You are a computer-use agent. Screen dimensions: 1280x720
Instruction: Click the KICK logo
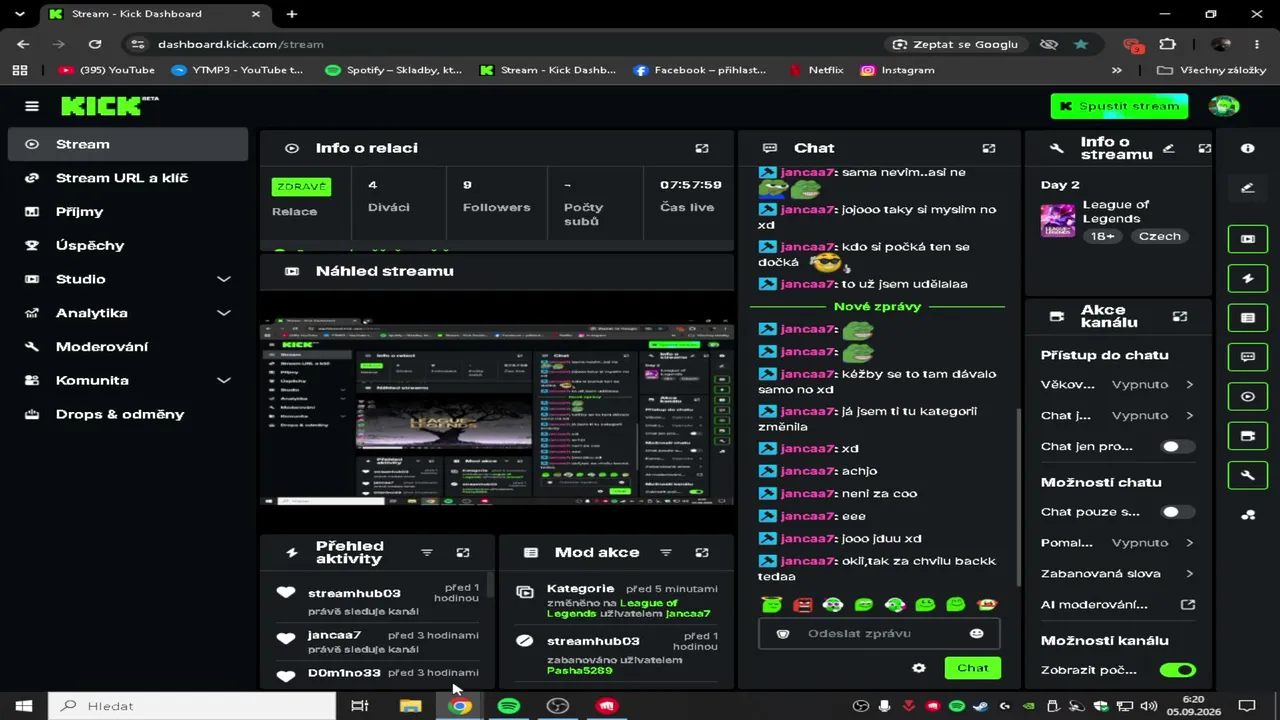point(109,105)
